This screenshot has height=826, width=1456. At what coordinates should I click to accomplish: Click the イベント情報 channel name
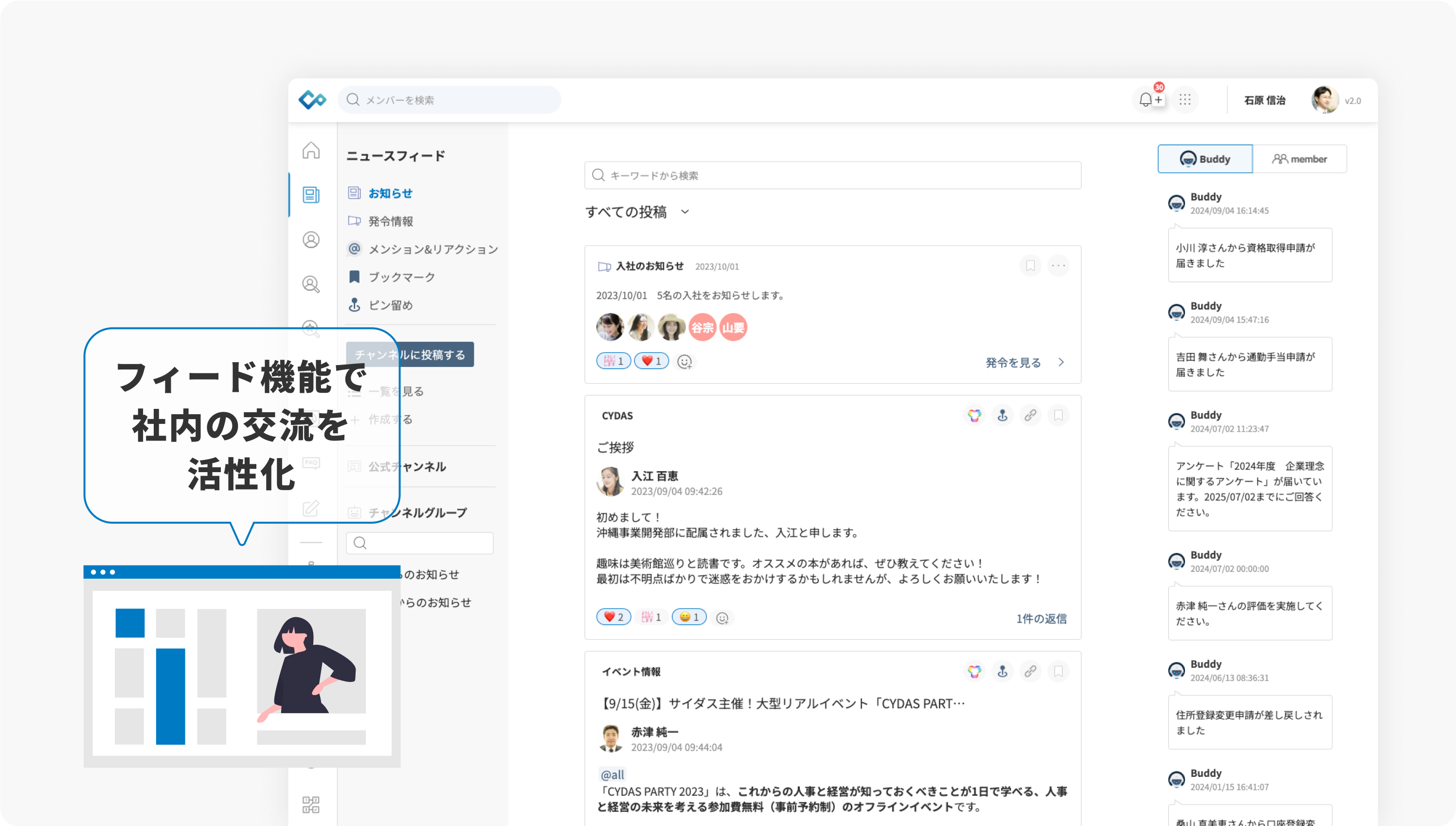[631, 671]
